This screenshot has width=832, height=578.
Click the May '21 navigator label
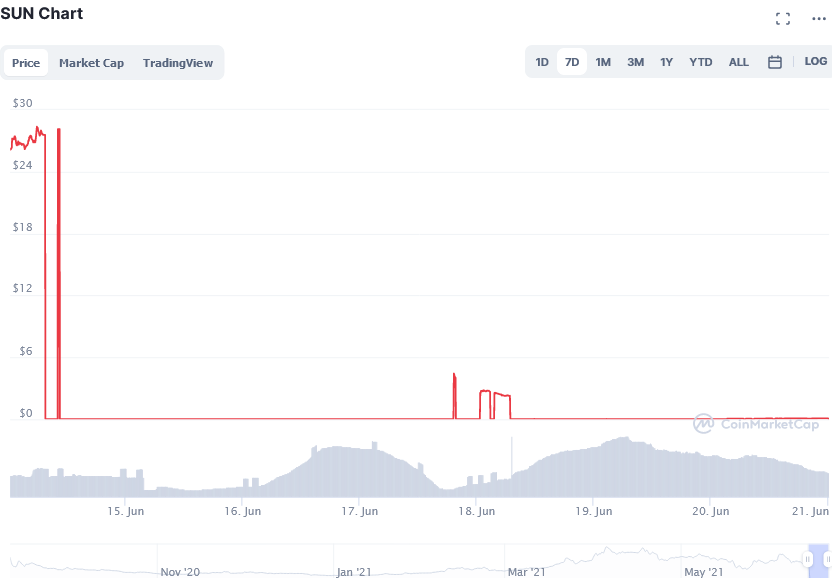point(704,572)
